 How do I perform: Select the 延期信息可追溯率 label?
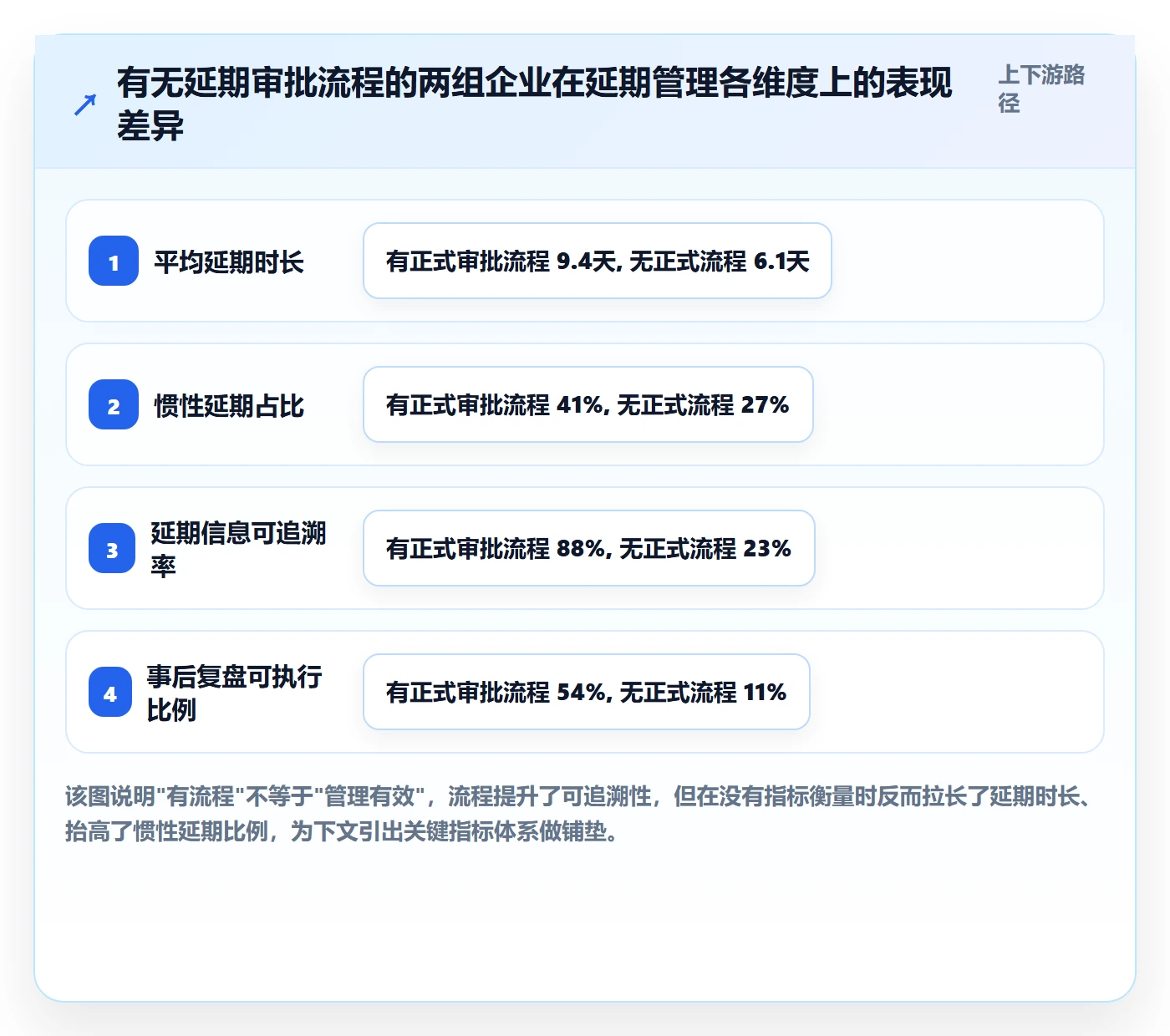pos(238,549)
